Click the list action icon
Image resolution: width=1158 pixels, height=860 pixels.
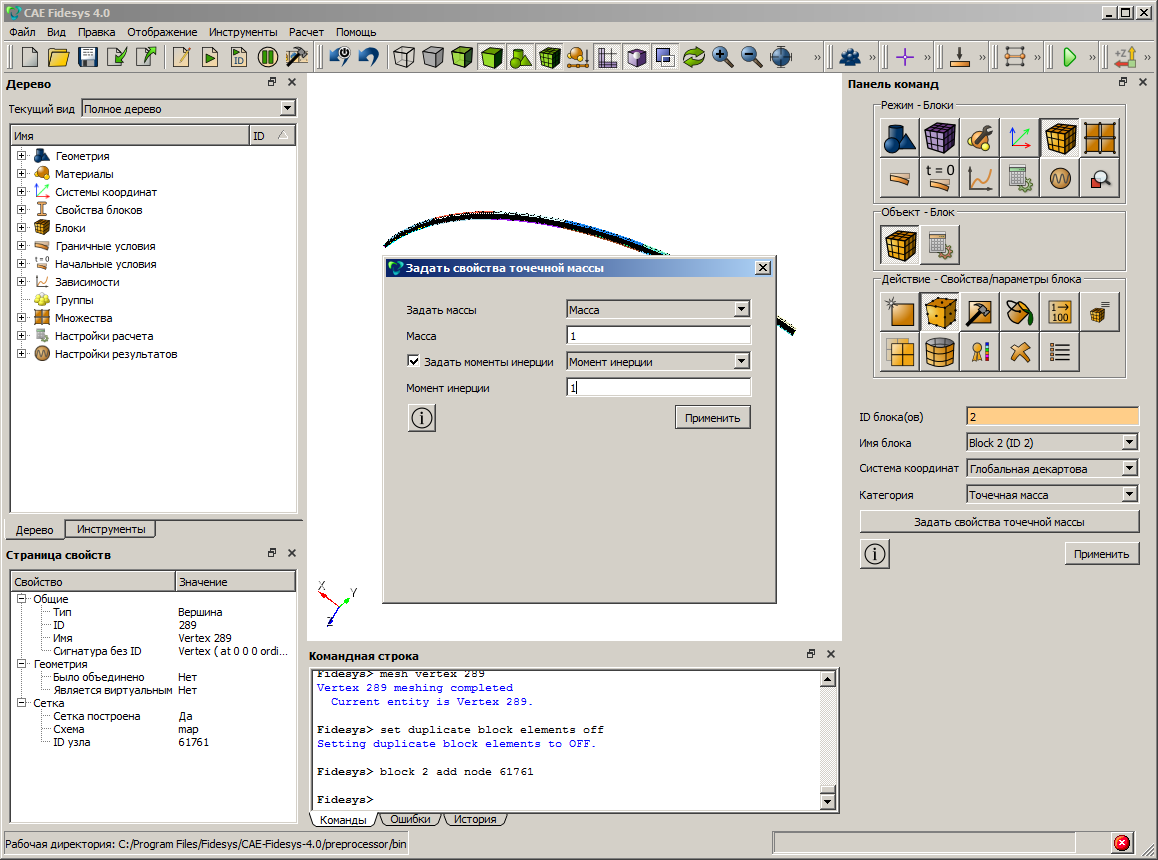click(x=1061, y=352)
